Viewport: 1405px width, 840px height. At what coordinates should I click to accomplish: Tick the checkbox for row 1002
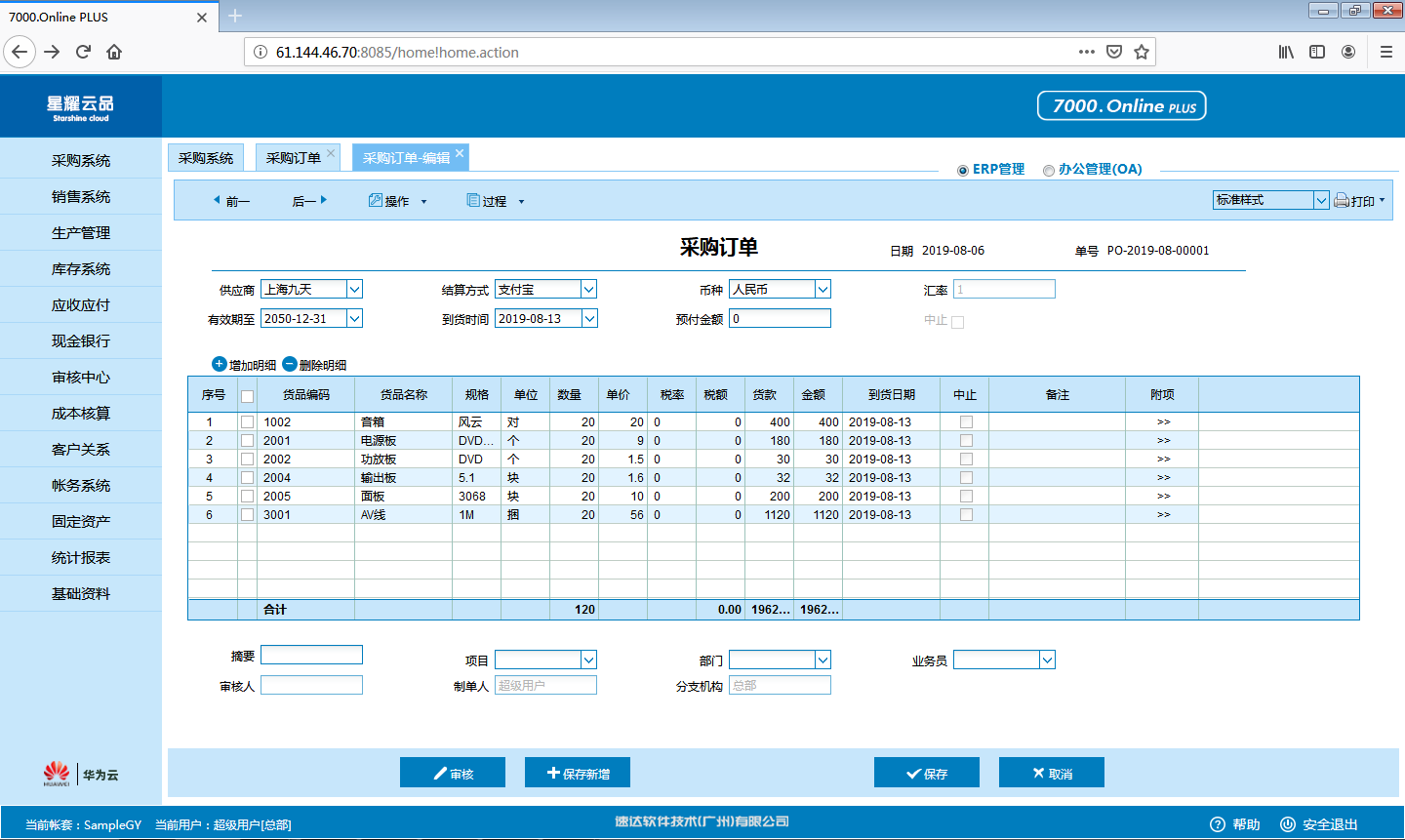point(247,421)
